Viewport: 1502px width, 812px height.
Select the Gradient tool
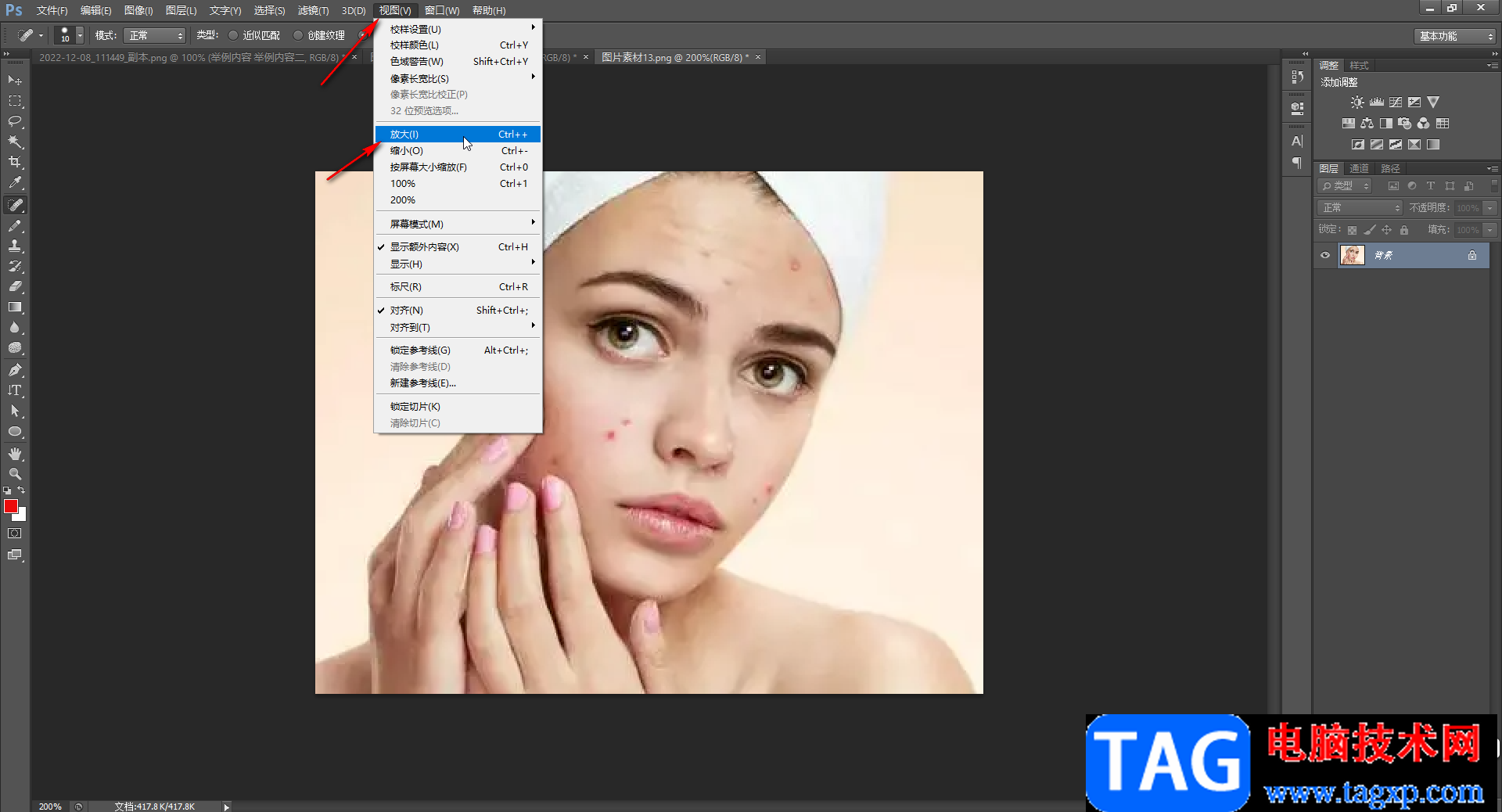point(15,307)
